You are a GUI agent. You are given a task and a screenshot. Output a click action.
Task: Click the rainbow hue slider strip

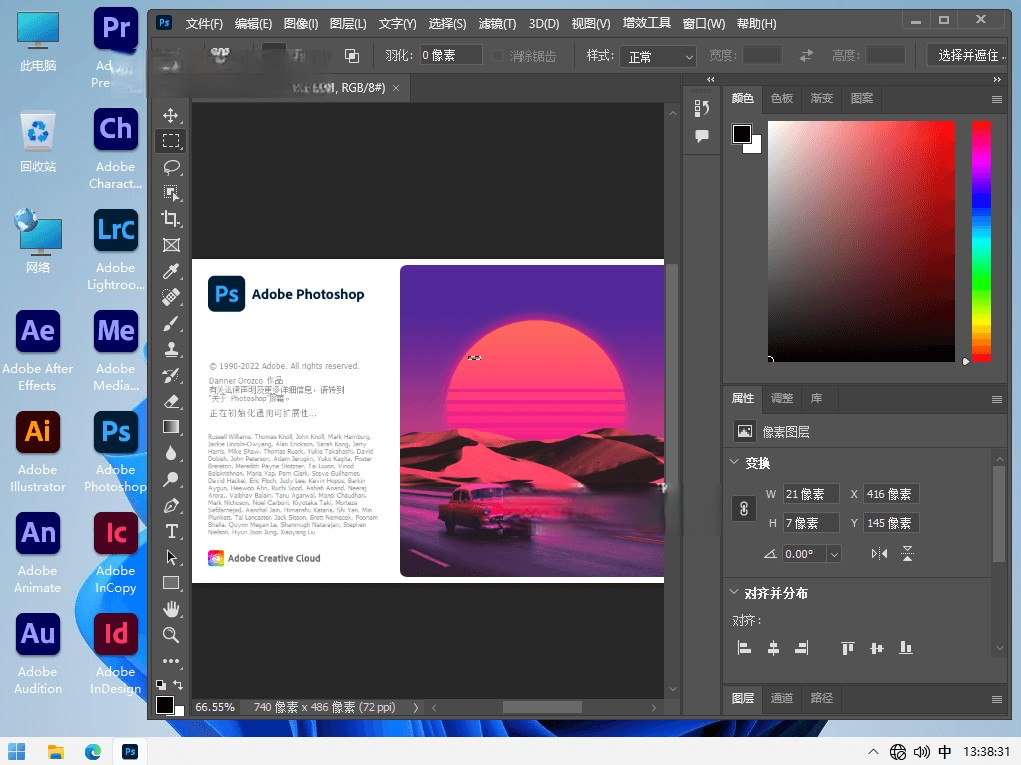[x=981, y=240]
